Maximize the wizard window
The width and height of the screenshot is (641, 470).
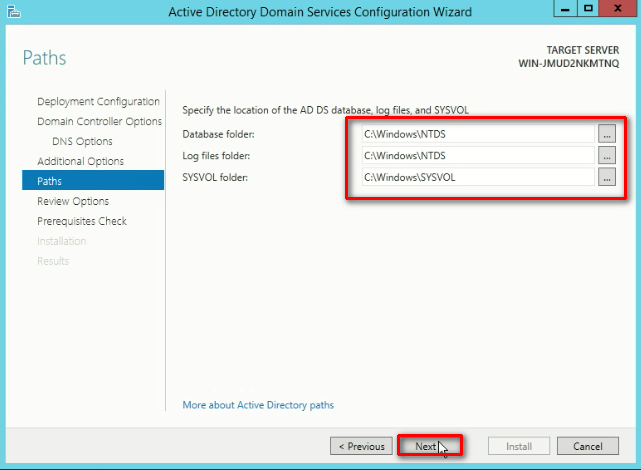pos(588,8)
